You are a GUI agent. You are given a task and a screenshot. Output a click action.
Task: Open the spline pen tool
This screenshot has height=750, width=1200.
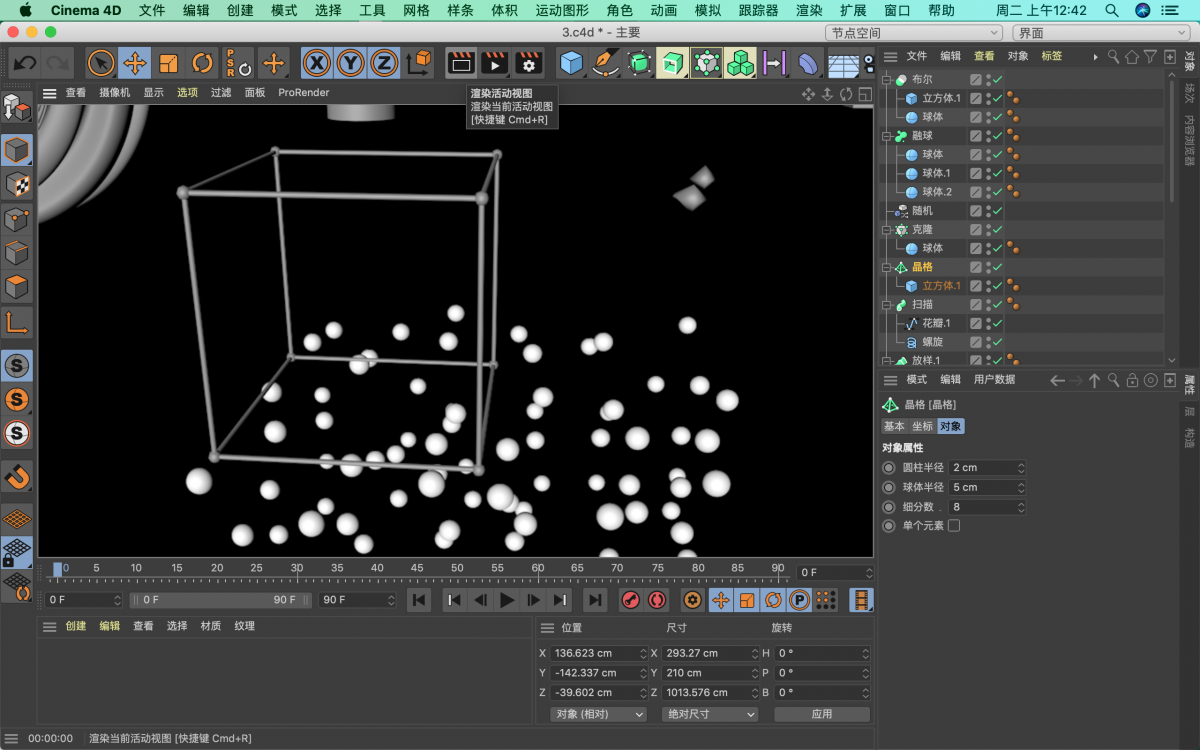605,63
